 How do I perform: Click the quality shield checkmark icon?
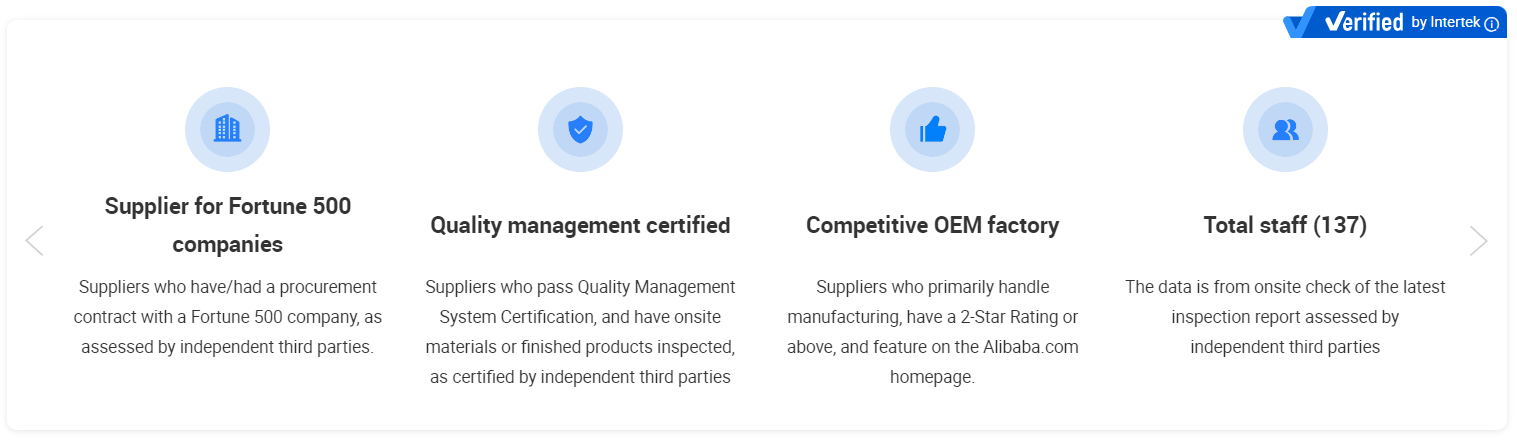pos(580,129)
